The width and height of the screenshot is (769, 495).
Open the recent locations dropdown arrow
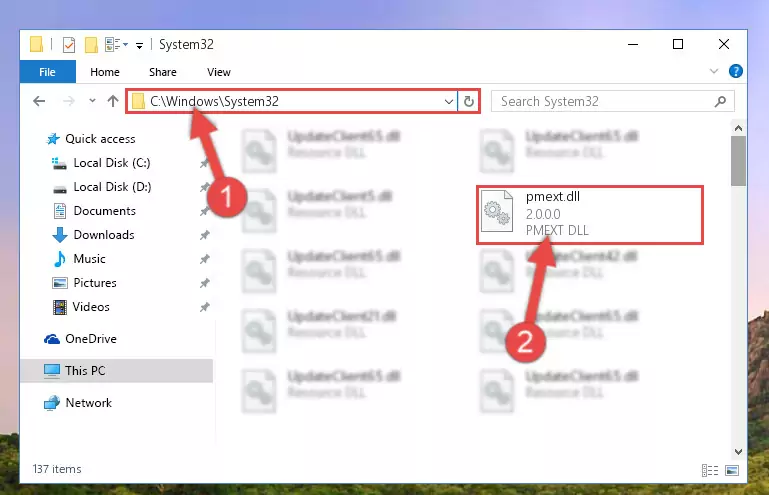coord(92,101)
